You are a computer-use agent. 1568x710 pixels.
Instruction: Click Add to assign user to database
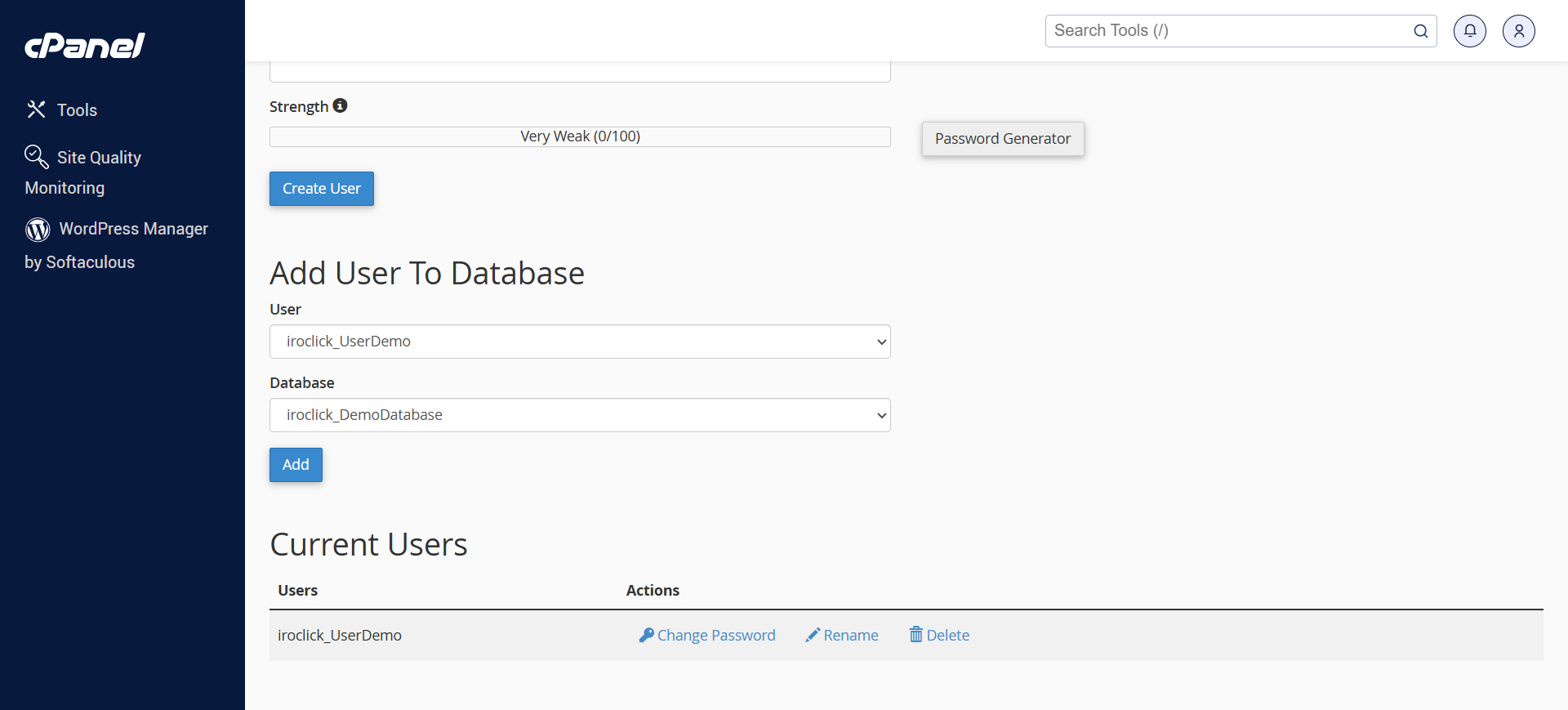(x=296, y=465)
